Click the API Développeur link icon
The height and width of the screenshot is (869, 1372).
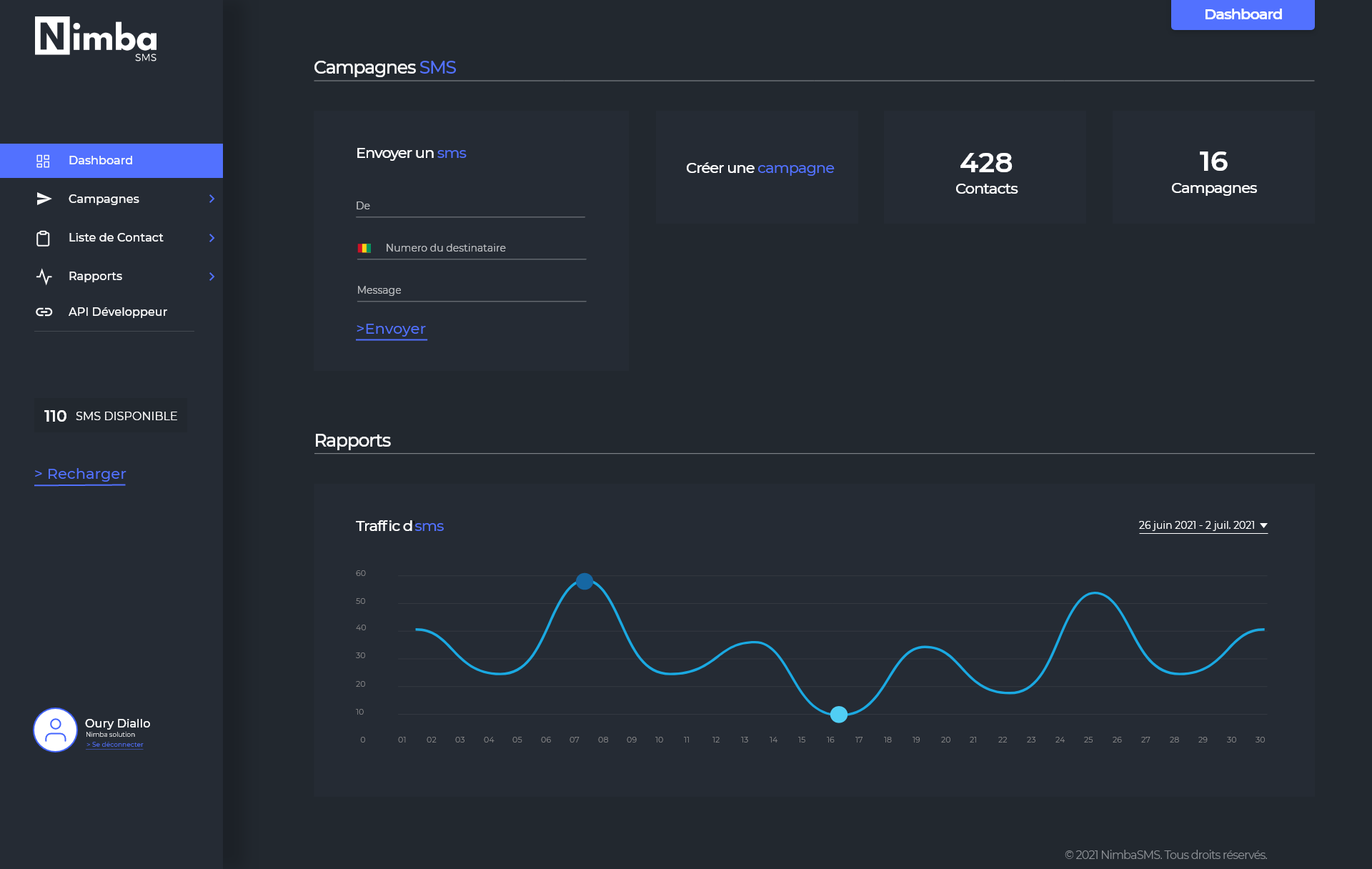tap(44, 312)
